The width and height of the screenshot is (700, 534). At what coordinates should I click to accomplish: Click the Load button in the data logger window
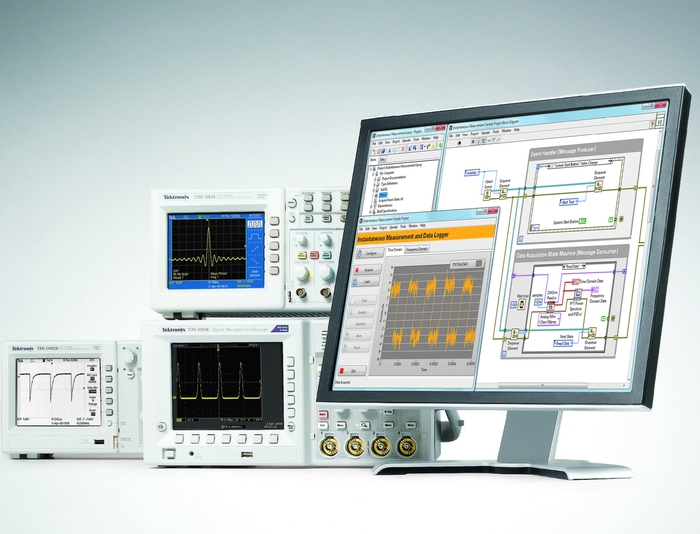pyautogui.click(x=366, y=282)
